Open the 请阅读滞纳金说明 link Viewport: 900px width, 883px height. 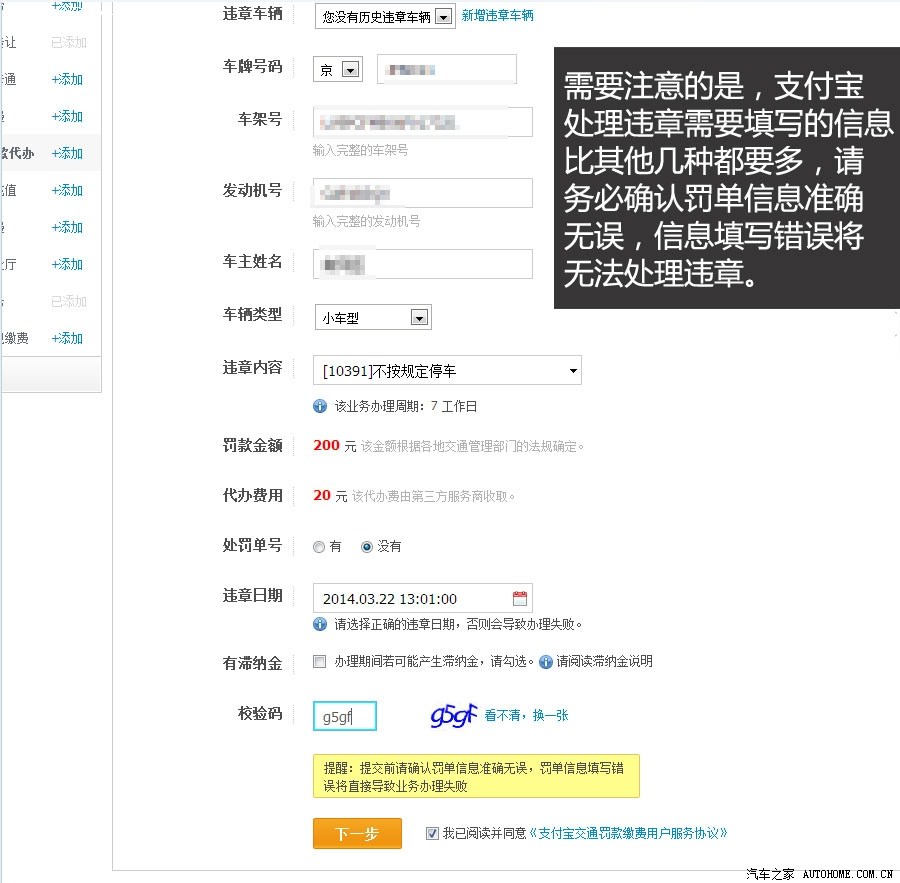click(x=604, y=661)
